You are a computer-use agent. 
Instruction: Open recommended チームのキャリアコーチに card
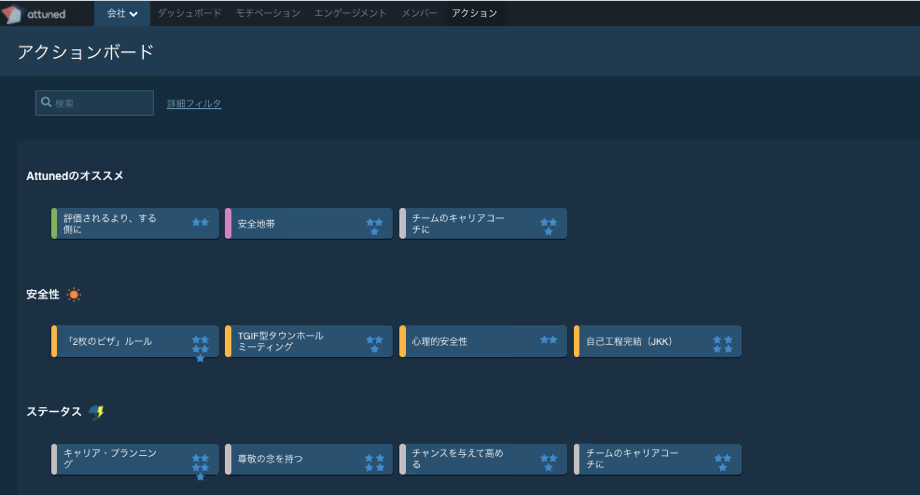click(483, 223)
